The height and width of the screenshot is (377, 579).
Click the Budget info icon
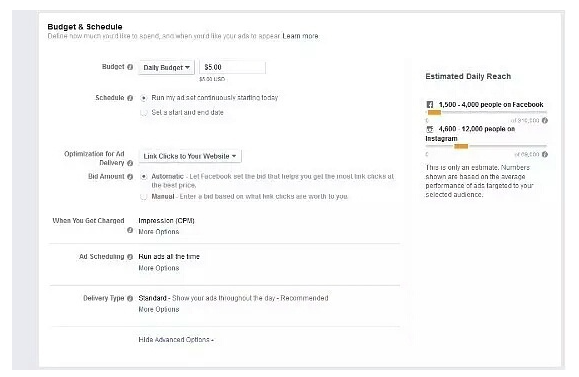(x=130, y=67)
